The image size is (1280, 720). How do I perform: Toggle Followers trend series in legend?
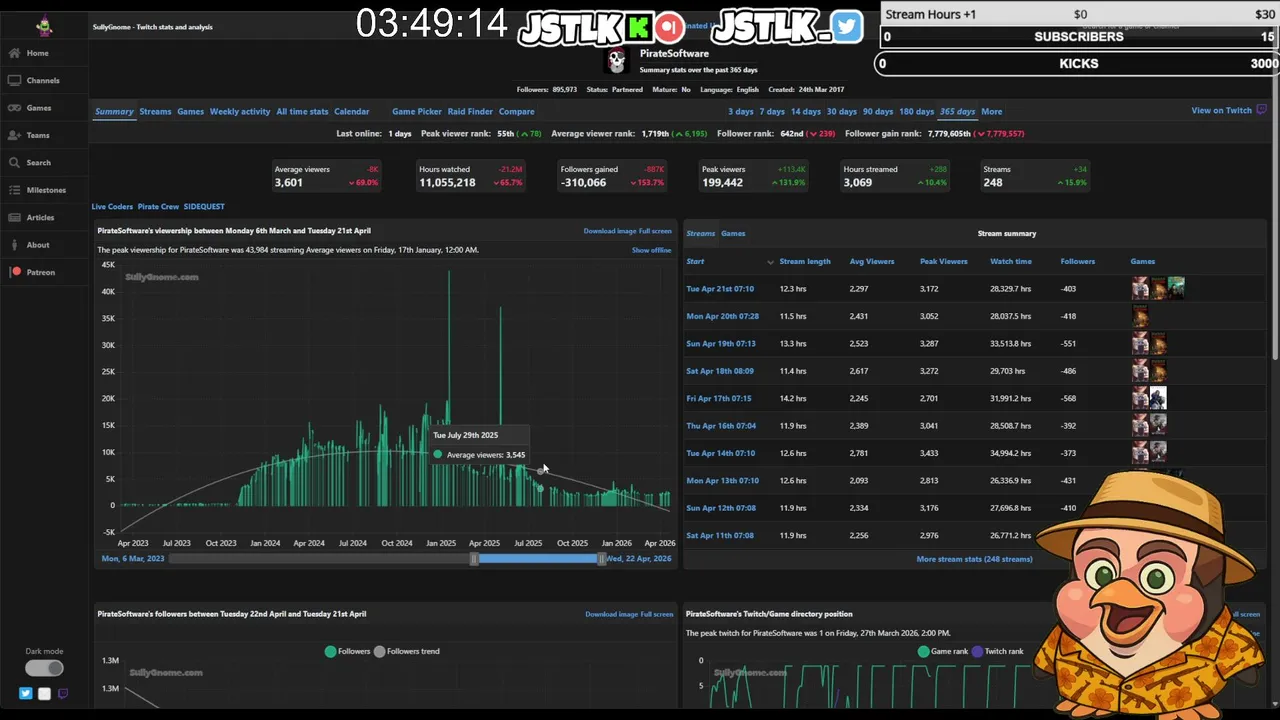point(407,651)
